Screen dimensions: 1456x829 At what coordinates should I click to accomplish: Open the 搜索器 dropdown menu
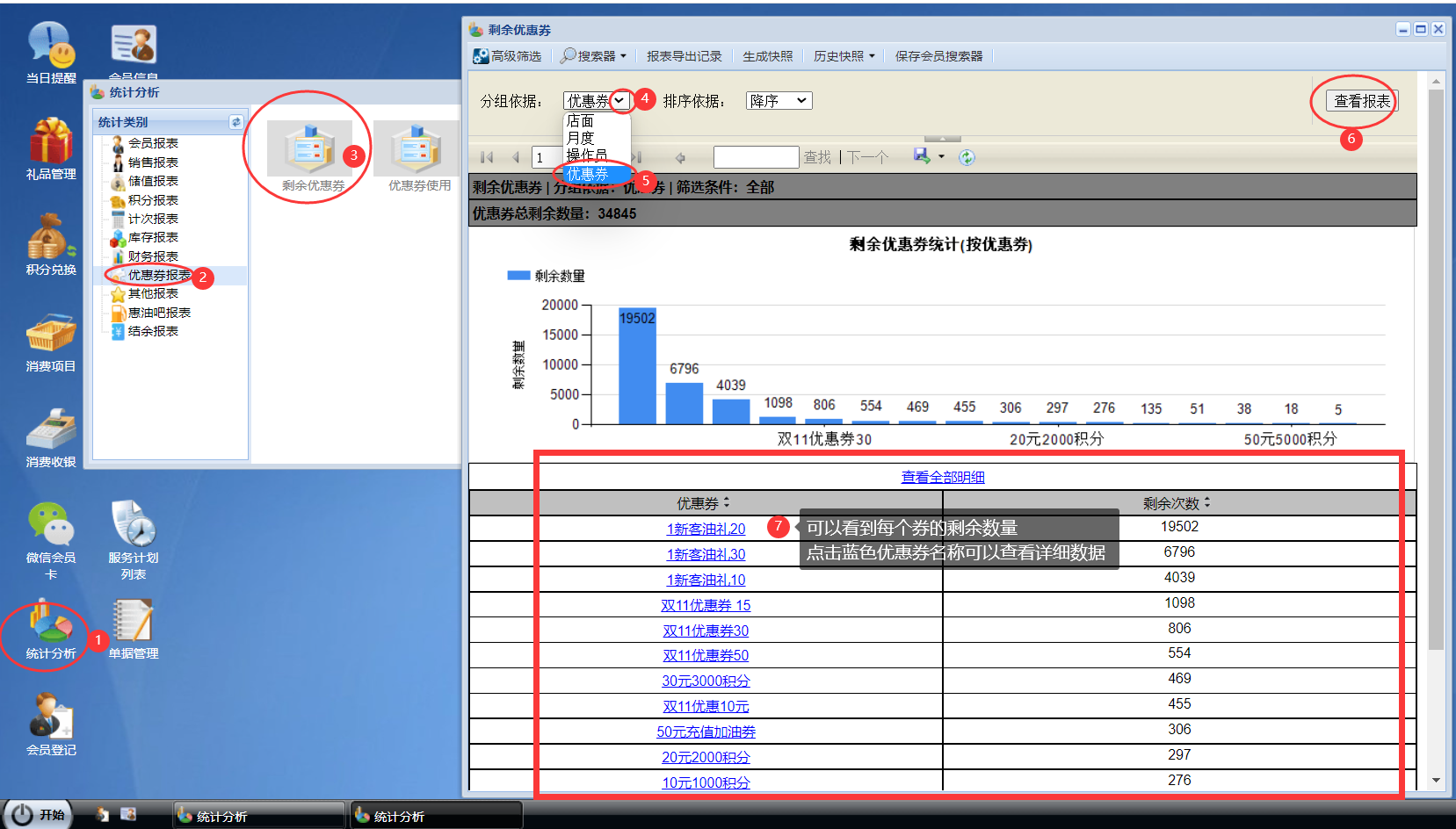(594, 56)
